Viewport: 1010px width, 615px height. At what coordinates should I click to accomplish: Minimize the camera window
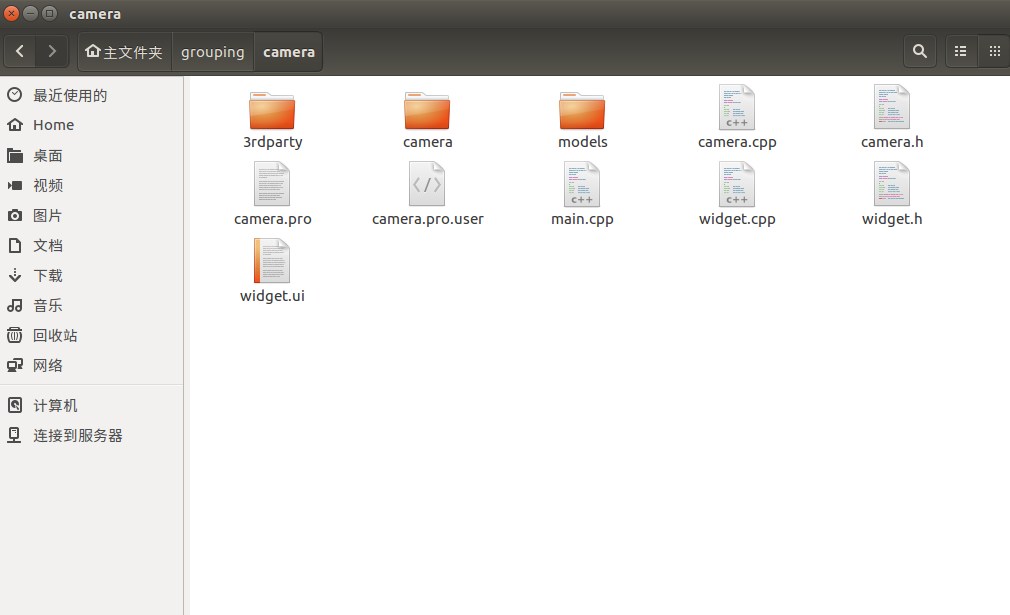pyautogui.click(x=30, y=13)
